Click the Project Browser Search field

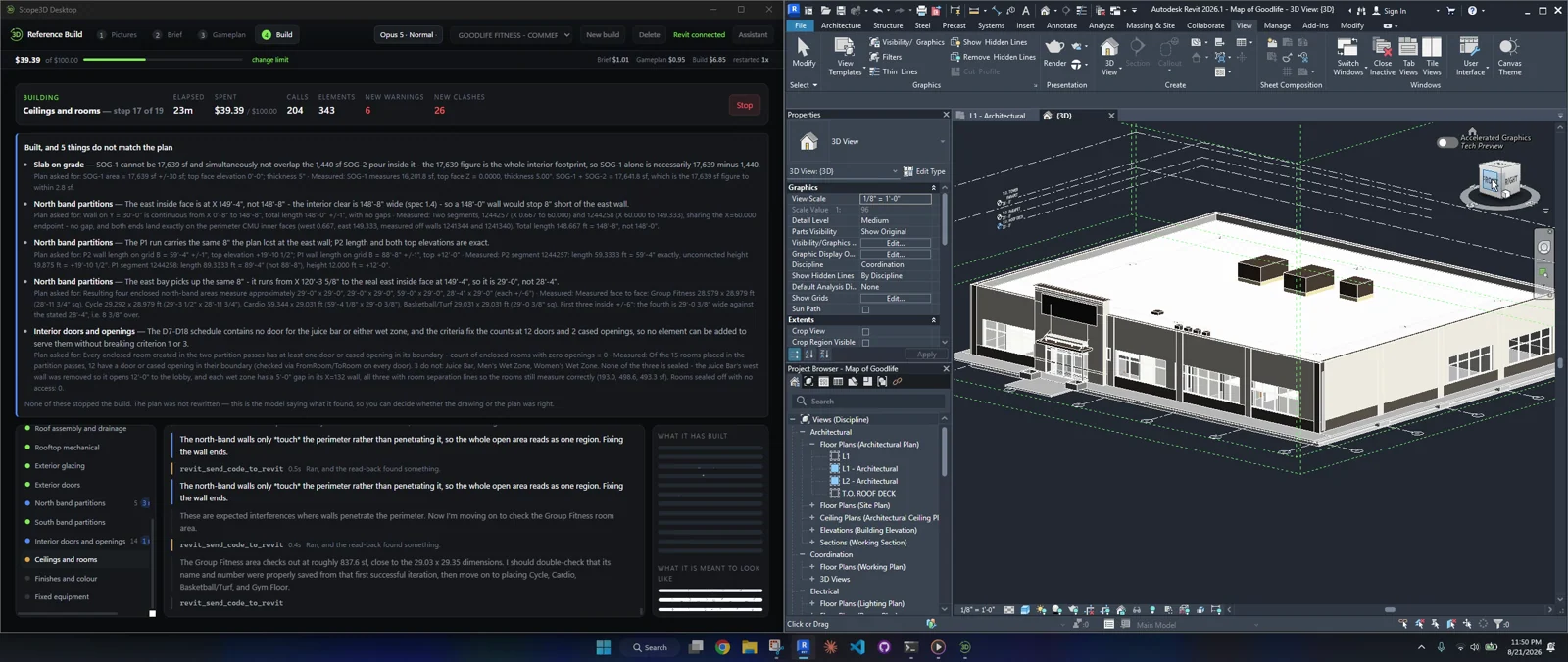(x=868, y=401)
